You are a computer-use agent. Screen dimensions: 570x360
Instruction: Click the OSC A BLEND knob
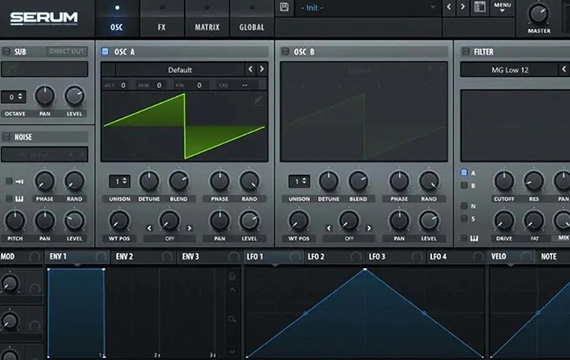click(179, 181)
